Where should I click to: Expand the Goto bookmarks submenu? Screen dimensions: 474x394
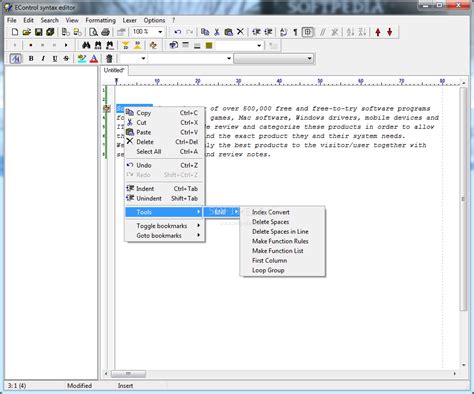165,235
